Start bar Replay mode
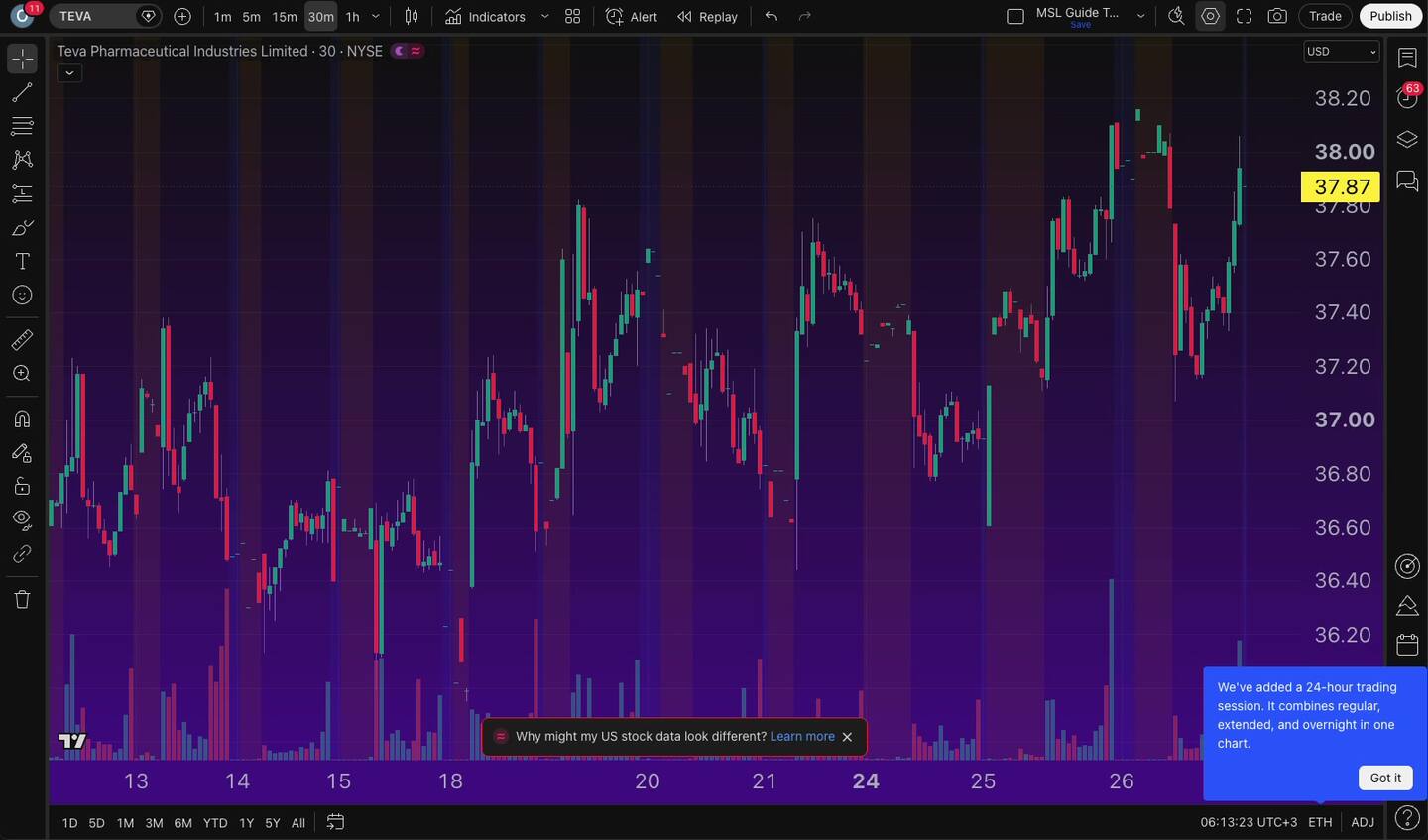The image size is (1428, 840). click(707, 16)
